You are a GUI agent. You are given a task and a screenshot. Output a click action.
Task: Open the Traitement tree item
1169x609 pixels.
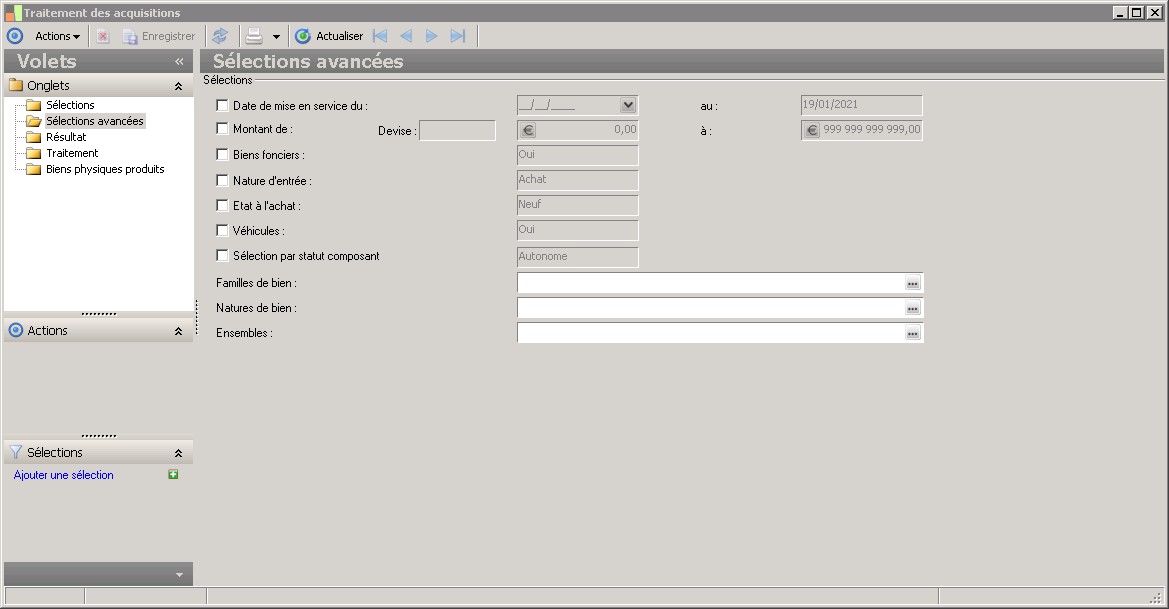(x=72, y=153)
